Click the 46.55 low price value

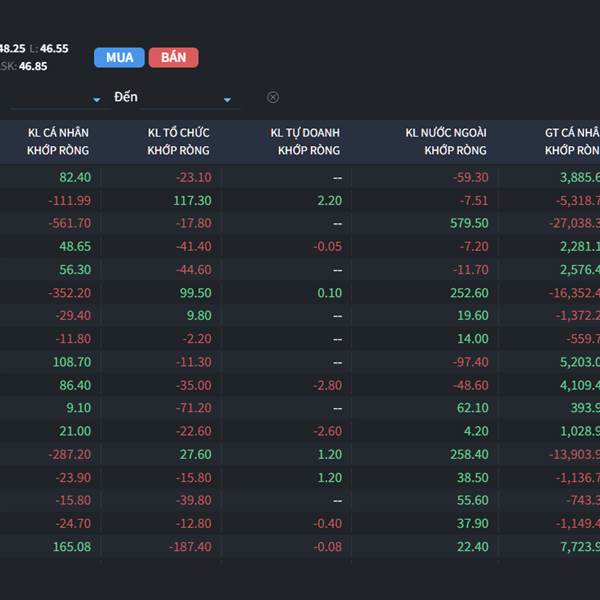pyautogui.click(x=54, y=49)
